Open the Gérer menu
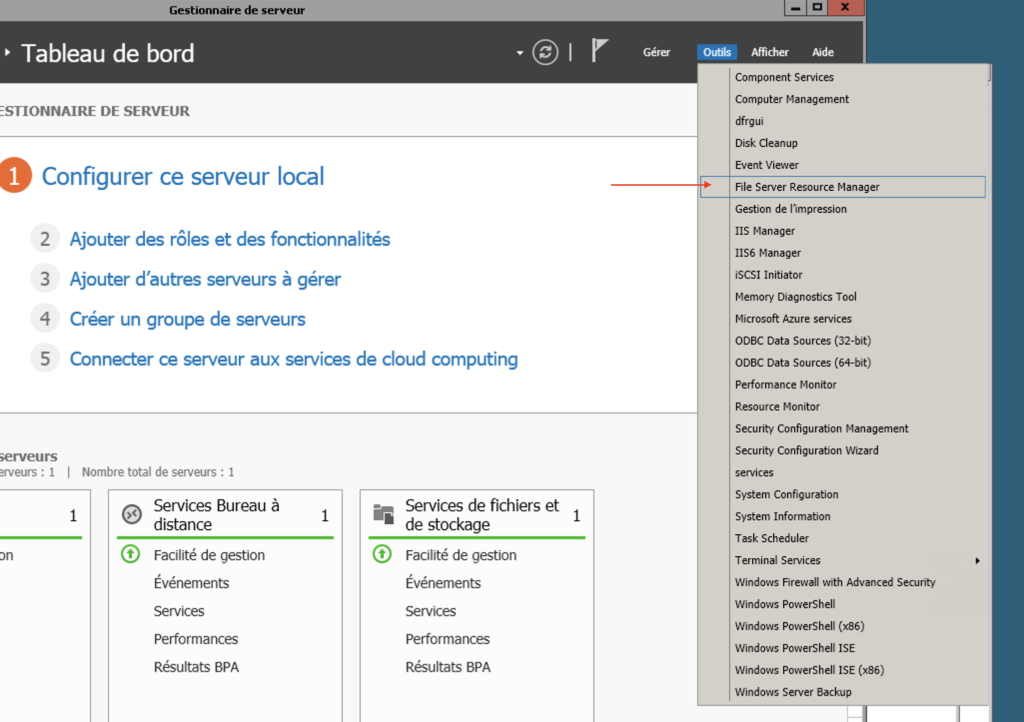 pyautogui.click(x=656, y=52)
